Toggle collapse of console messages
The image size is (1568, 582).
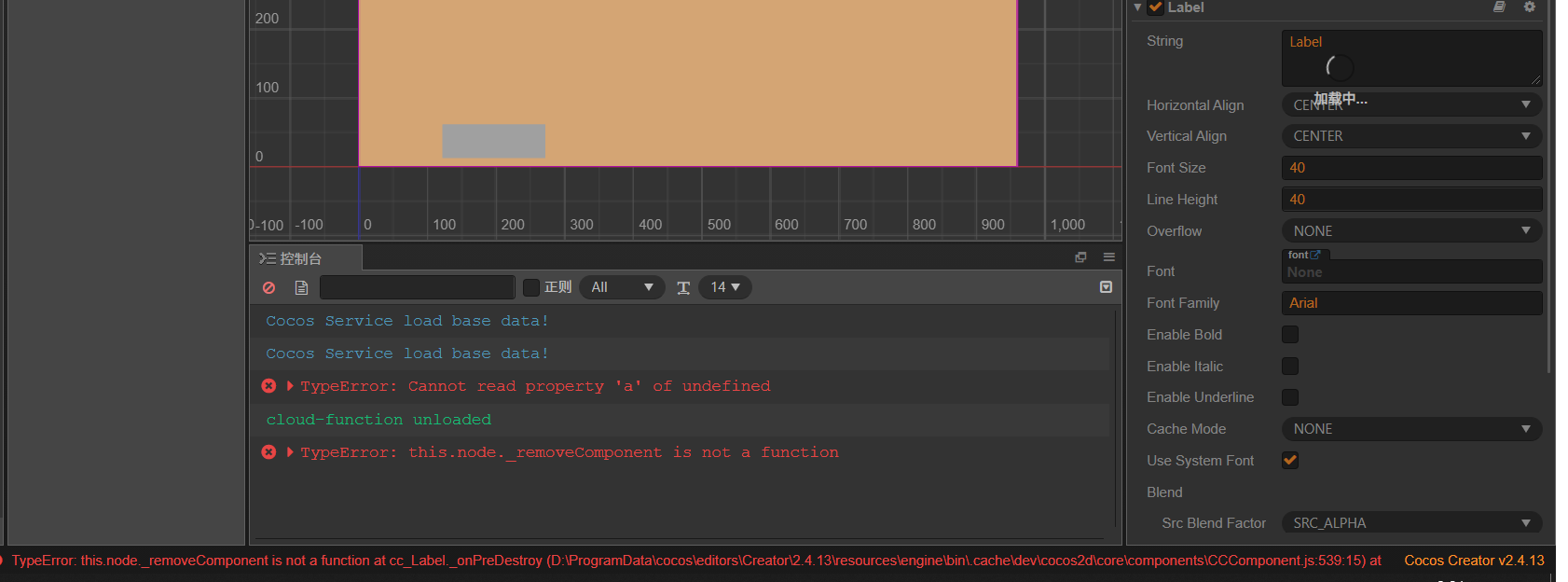coord(1106,287)
